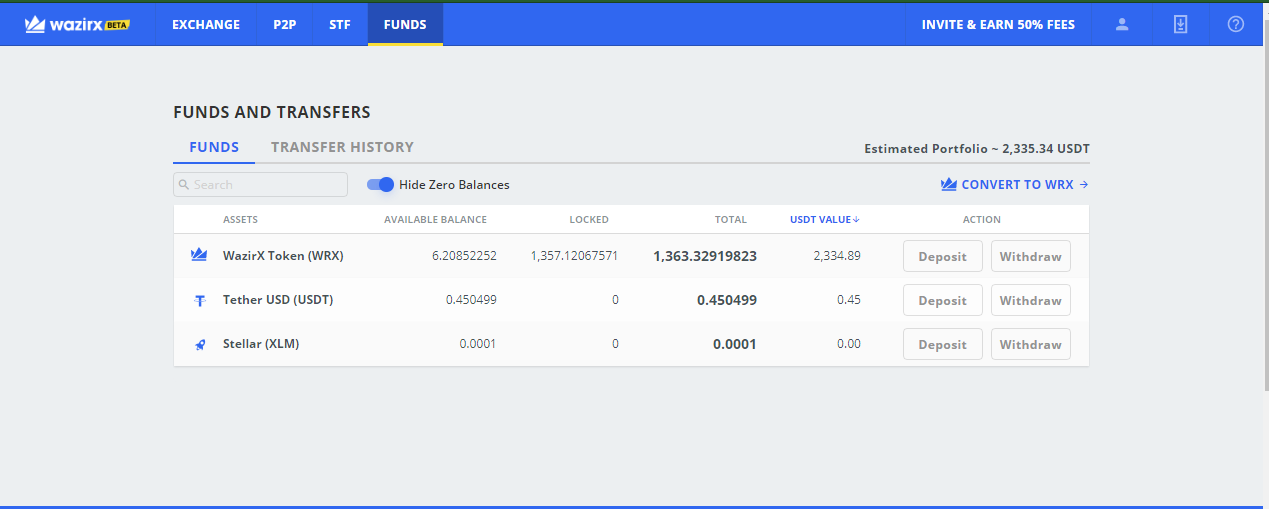The height and width of the screenshot is (509, 1269).
Task: Click Invite & Earn 50% Fees
Action: [x=998, y=24]
